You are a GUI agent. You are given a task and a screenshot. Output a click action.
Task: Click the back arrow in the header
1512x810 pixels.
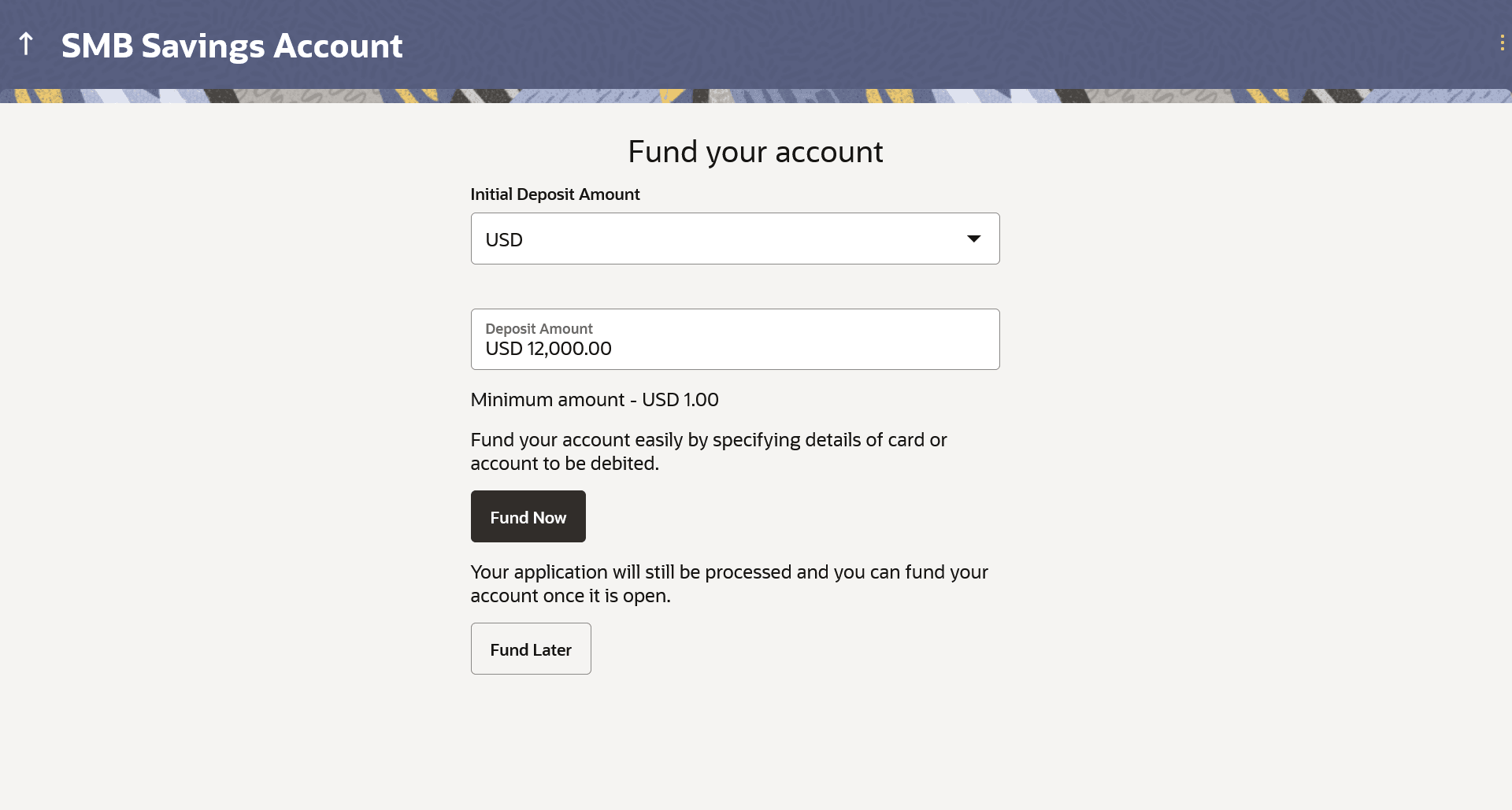click(x=26, y=44)
